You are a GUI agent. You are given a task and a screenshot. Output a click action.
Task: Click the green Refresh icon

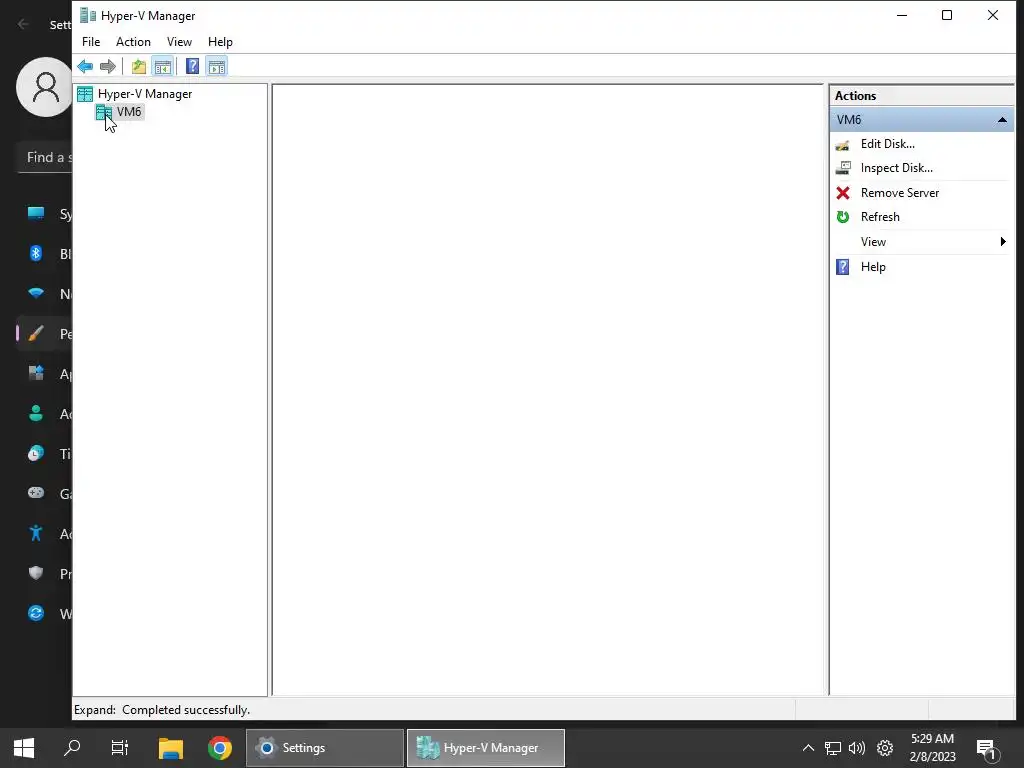point(842,217)
